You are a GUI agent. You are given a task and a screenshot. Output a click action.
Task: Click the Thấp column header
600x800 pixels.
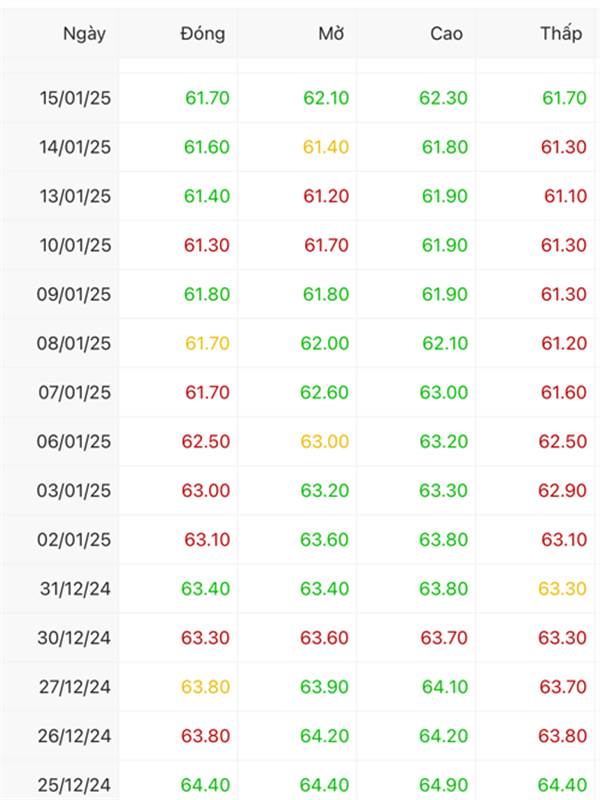561,33
